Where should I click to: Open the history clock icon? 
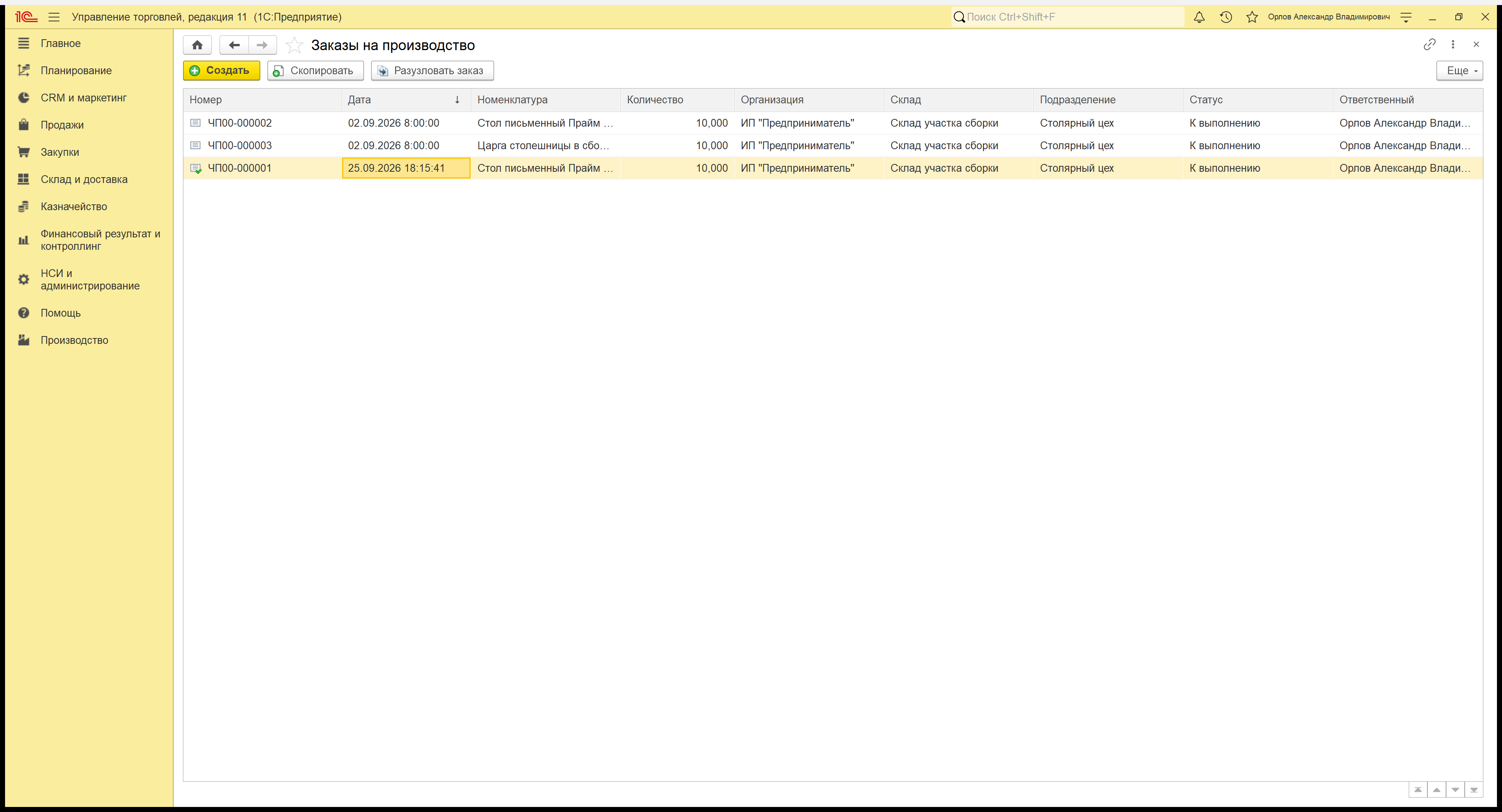coord(1226,17)
